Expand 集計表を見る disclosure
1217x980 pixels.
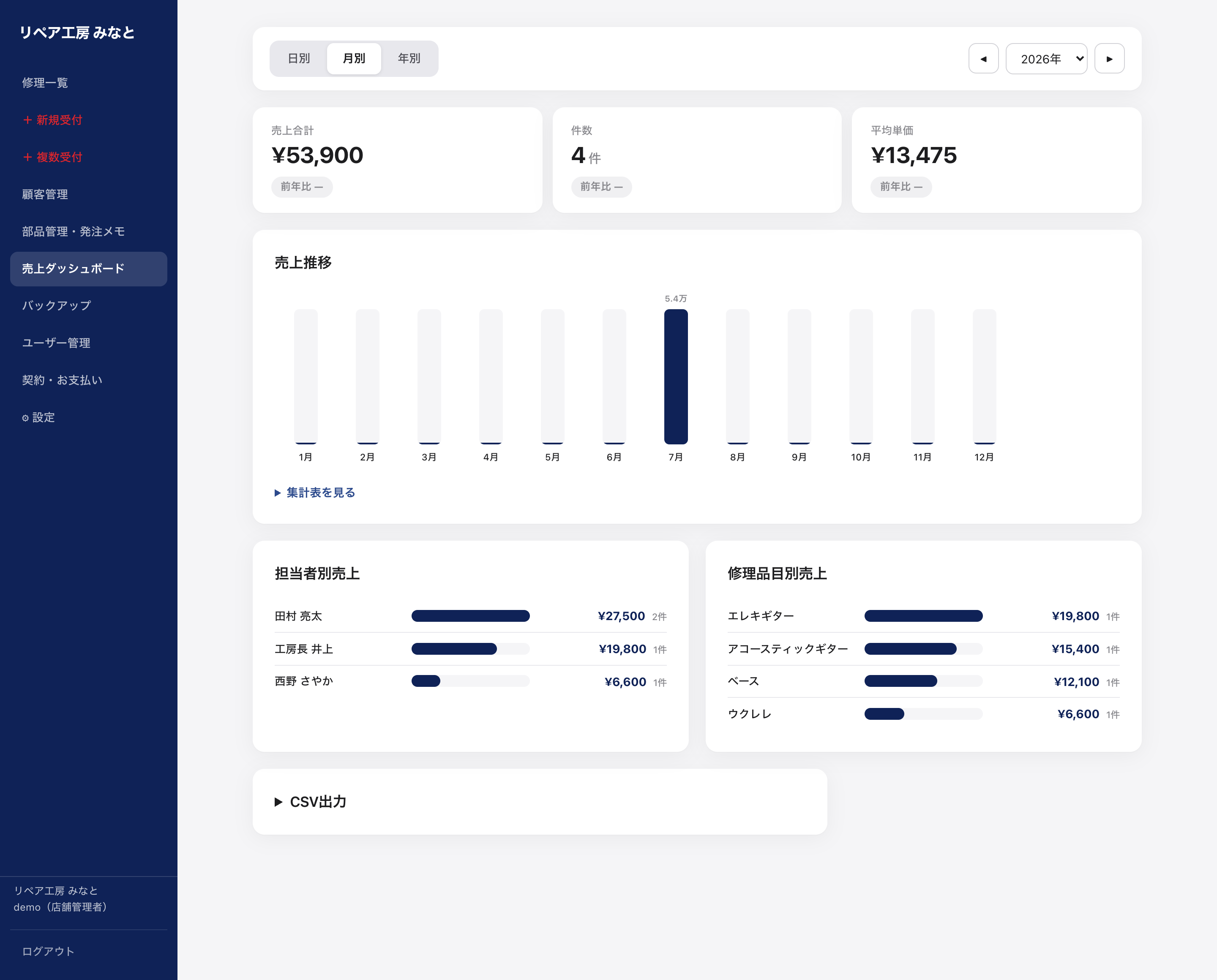(x=315, y=492)
